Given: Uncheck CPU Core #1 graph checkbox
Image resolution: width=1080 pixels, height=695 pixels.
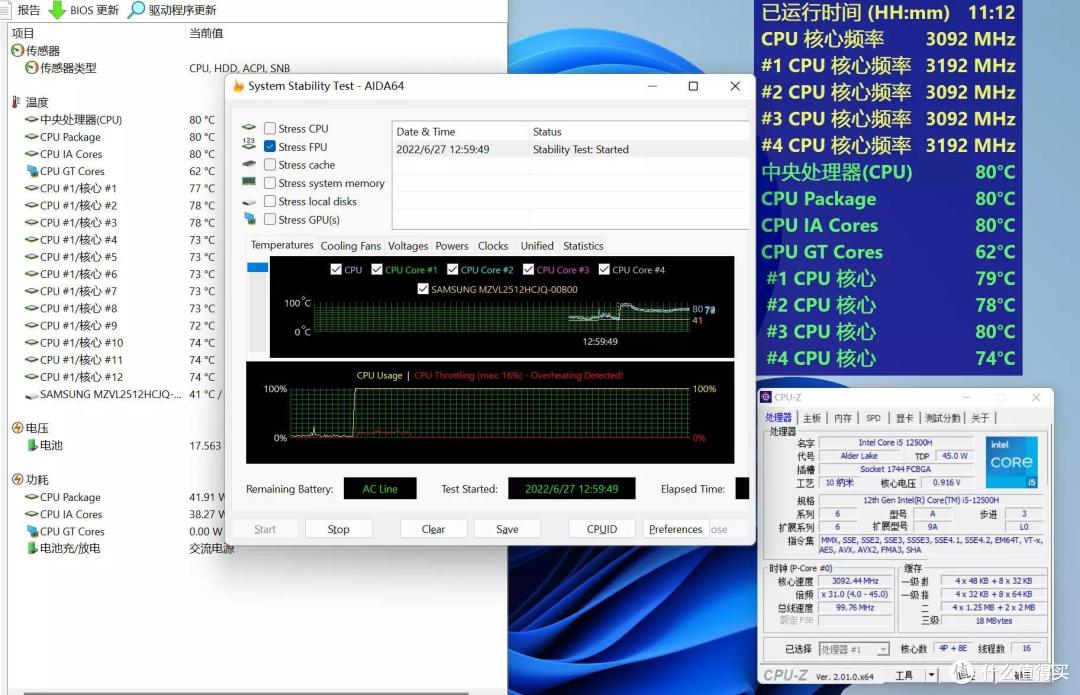Looking at the screenshot, I should coord(377,269).
